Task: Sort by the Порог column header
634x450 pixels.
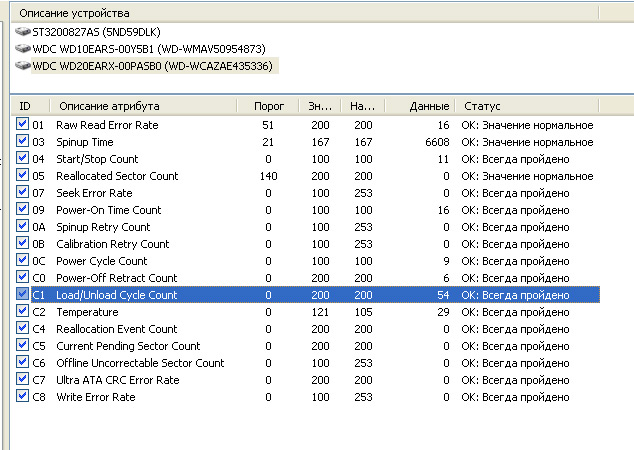Action: 268,106
